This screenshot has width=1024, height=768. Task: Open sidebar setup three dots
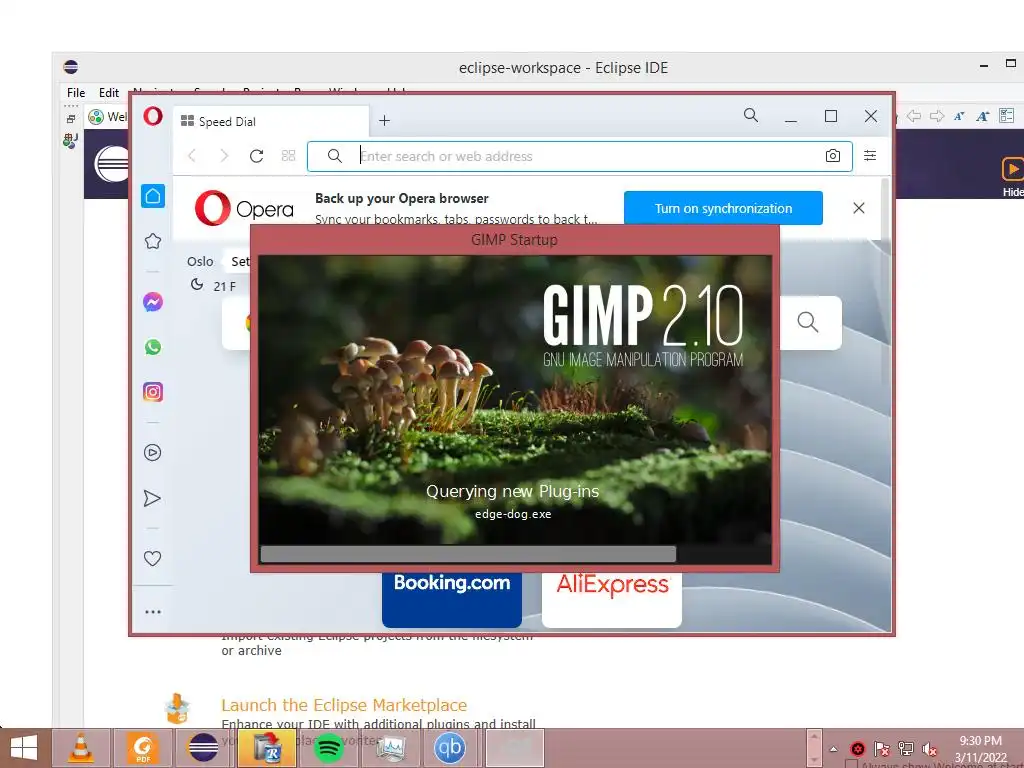(x=153, y=612)
